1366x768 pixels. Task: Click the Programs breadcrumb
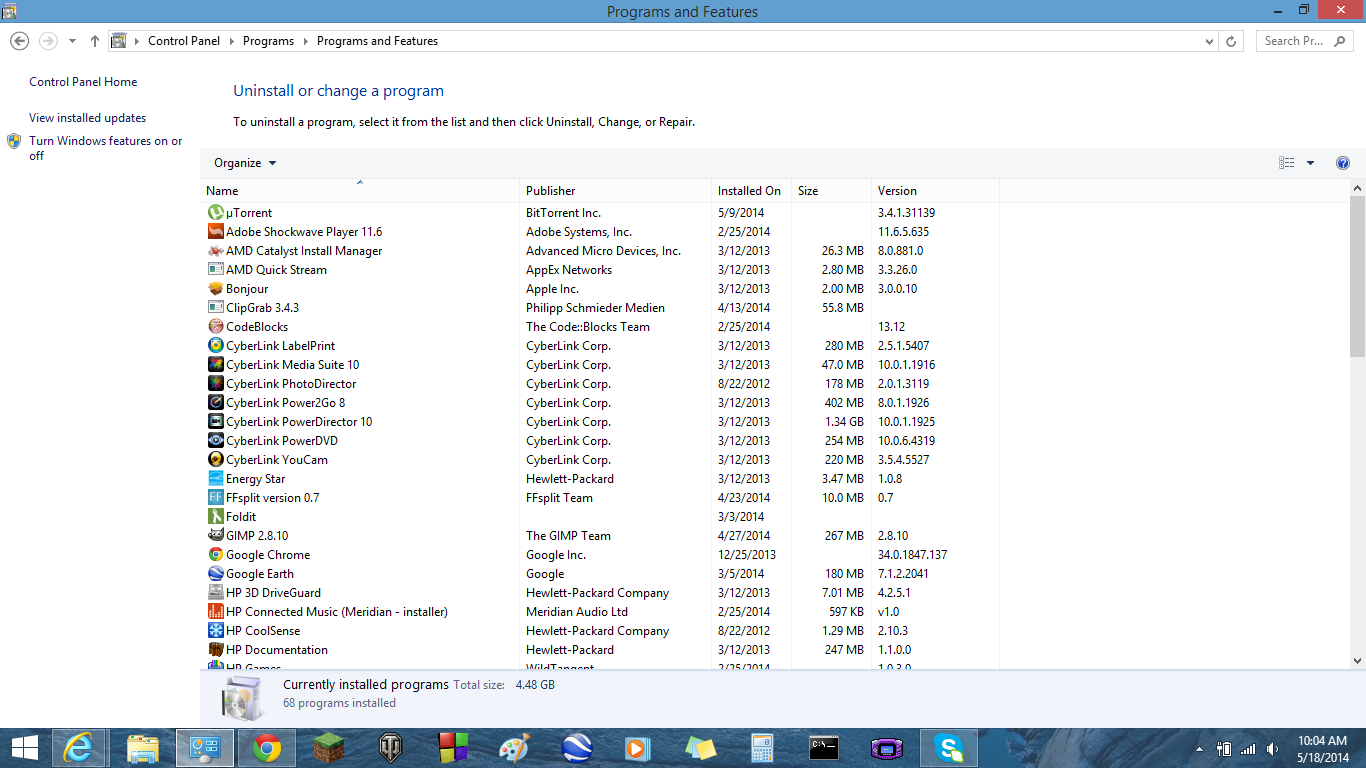coord(268,41)
